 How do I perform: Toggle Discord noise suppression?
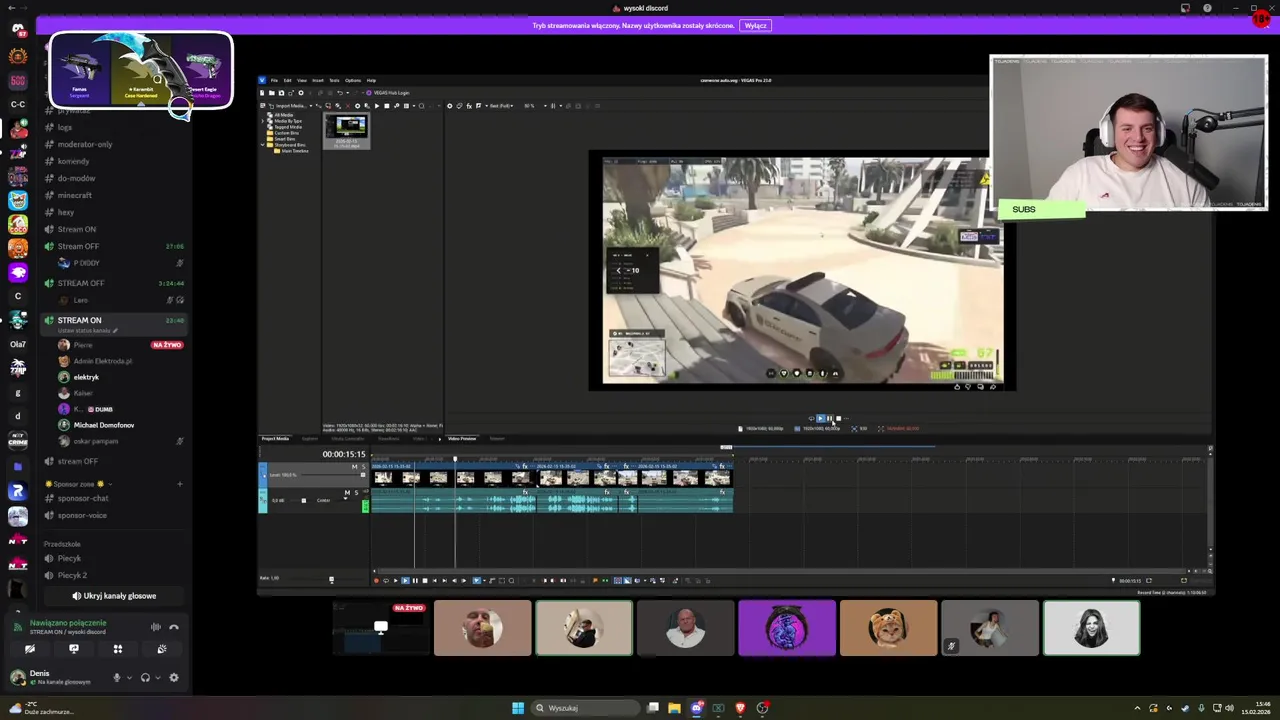pos(156,627)
